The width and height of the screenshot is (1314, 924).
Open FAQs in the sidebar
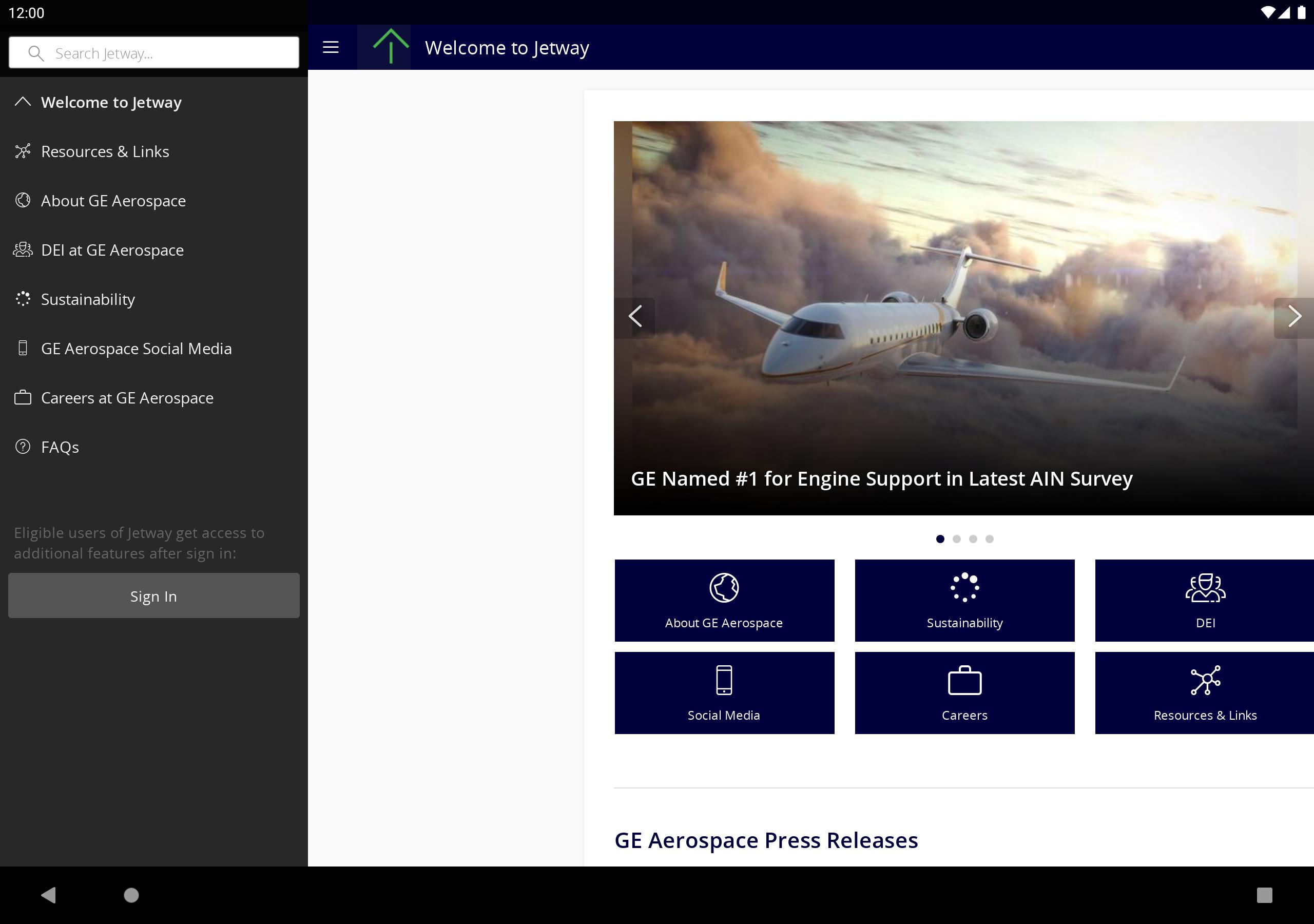coord(154,447)
